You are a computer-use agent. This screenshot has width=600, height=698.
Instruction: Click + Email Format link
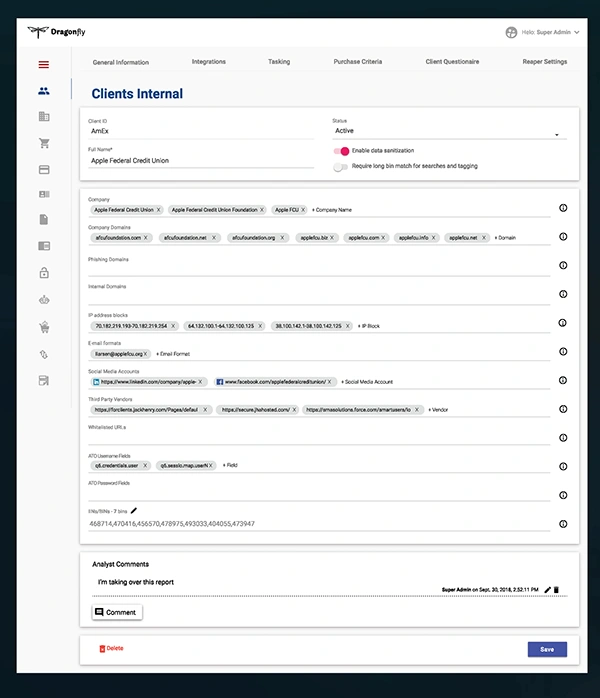173,354
